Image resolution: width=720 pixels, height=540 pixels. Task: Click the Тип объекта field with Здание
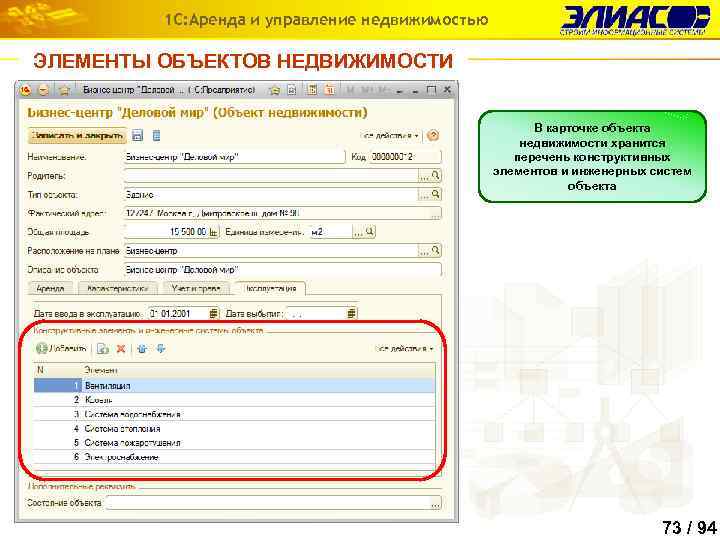point(271,195)
